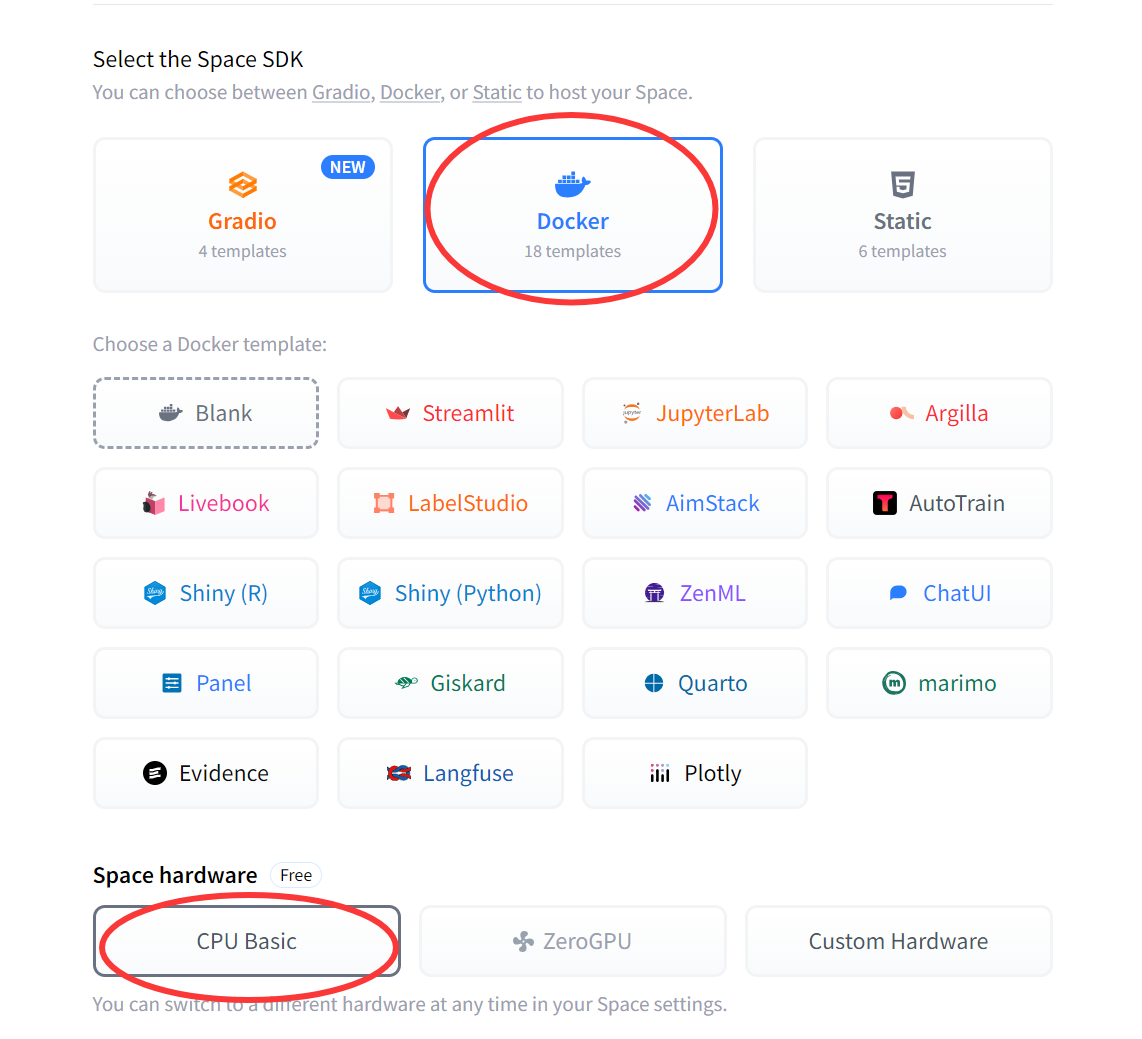Pick the AutoTrain template
Image resolution: width=1142 pixels, height=1039 pixels.
(939, 503)
